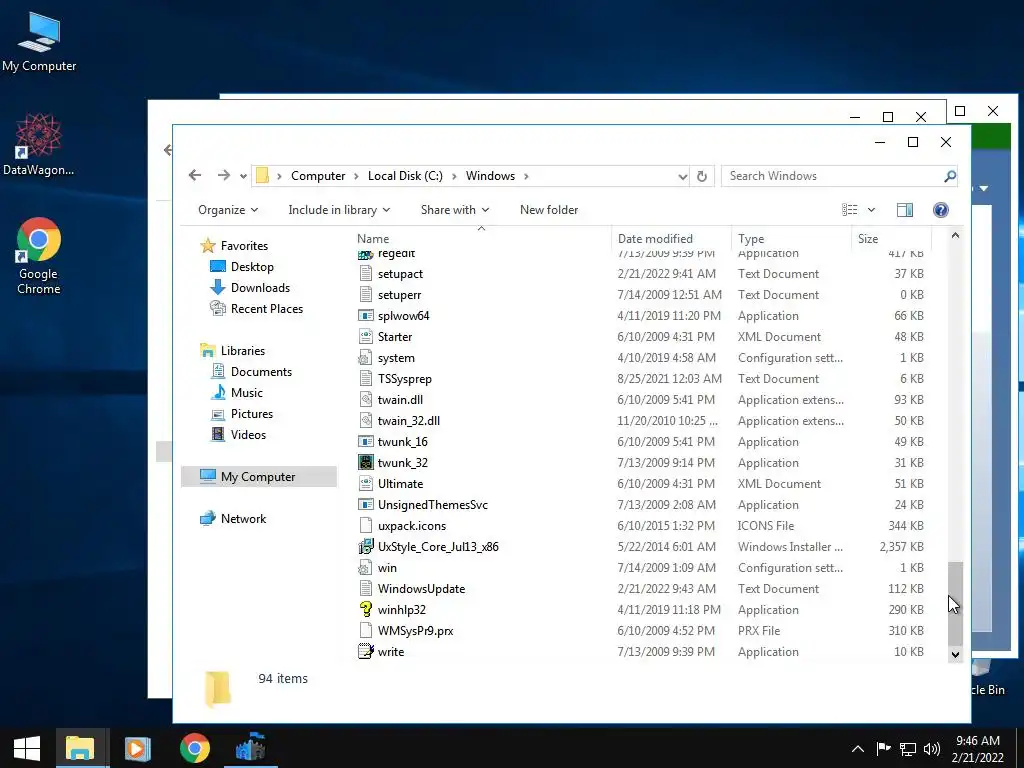This screenshot has height=768, width=1024.
Task: Toggle the preview pane icon
Action: (x=904, y=210)
